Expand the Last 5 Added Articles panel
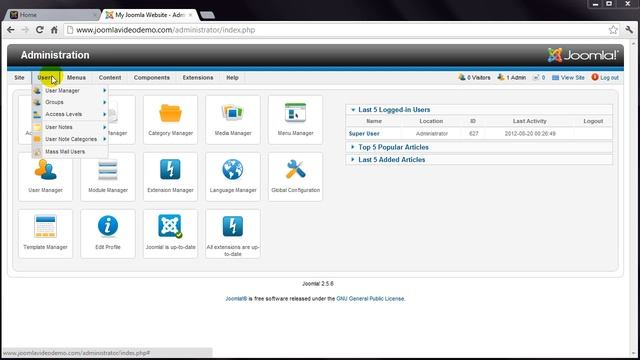640x360 pixels. click(353, 160)
